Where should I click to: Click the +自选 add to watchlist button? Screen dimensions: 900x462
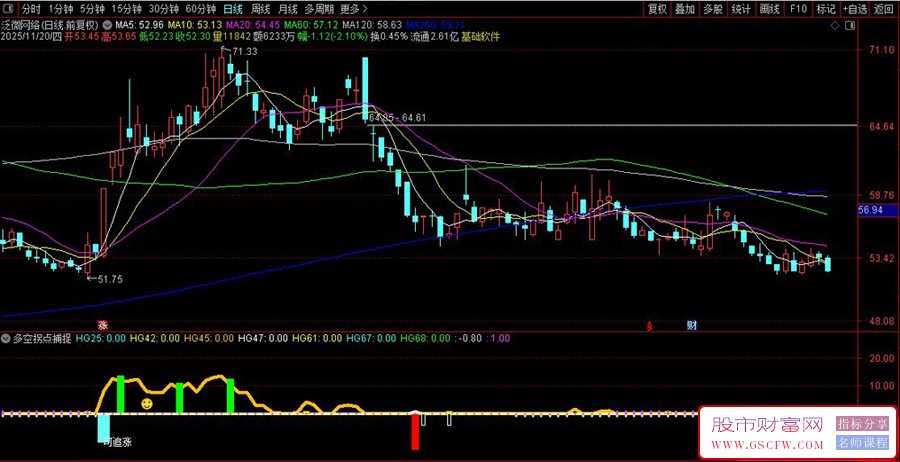coord(855,8)
